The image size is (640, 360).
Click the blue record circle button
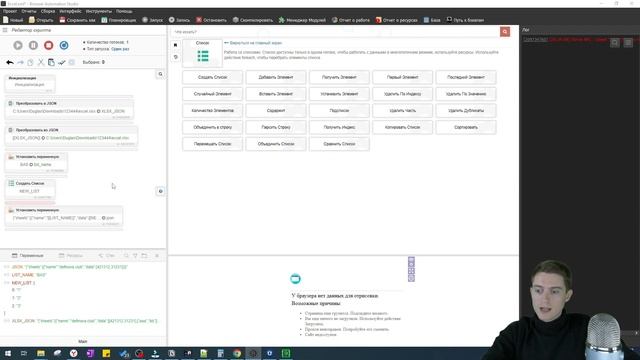[64, 45]
